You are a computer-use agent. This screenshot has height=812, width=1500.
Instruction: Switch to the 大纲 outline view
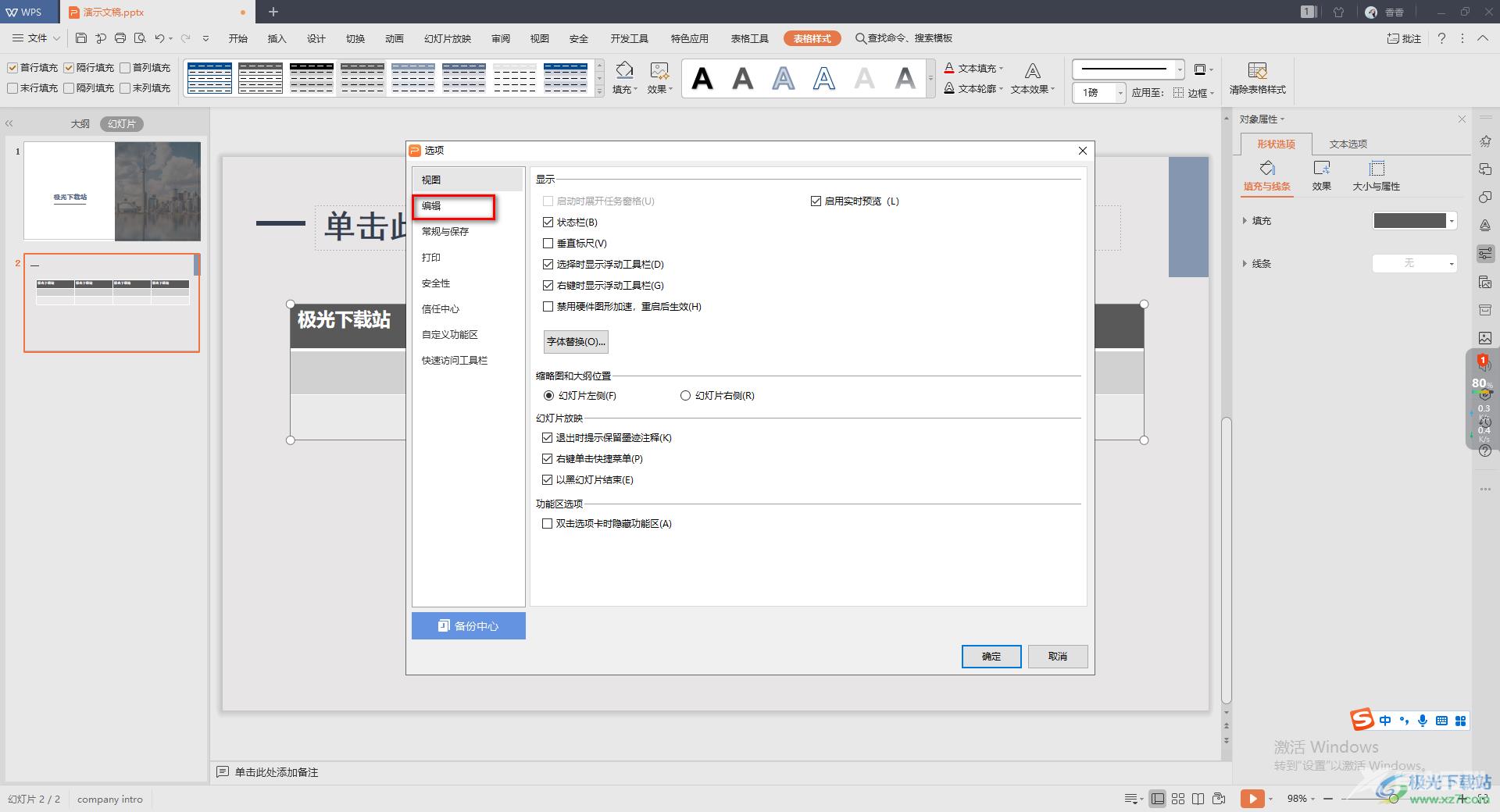[80, 123]
